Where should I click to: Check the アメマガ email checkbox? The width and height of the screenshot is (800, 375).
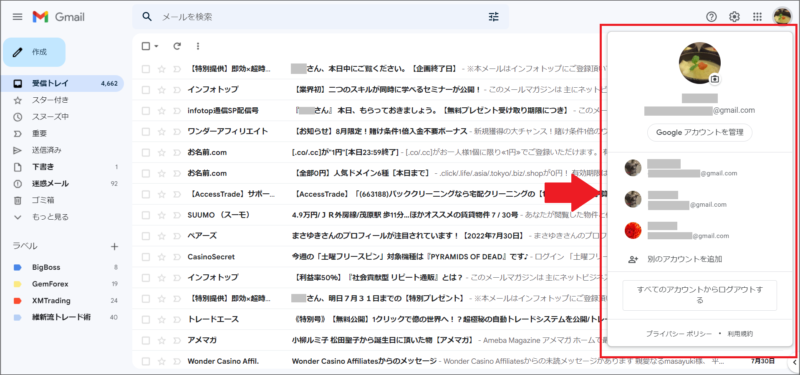point(146,340)
